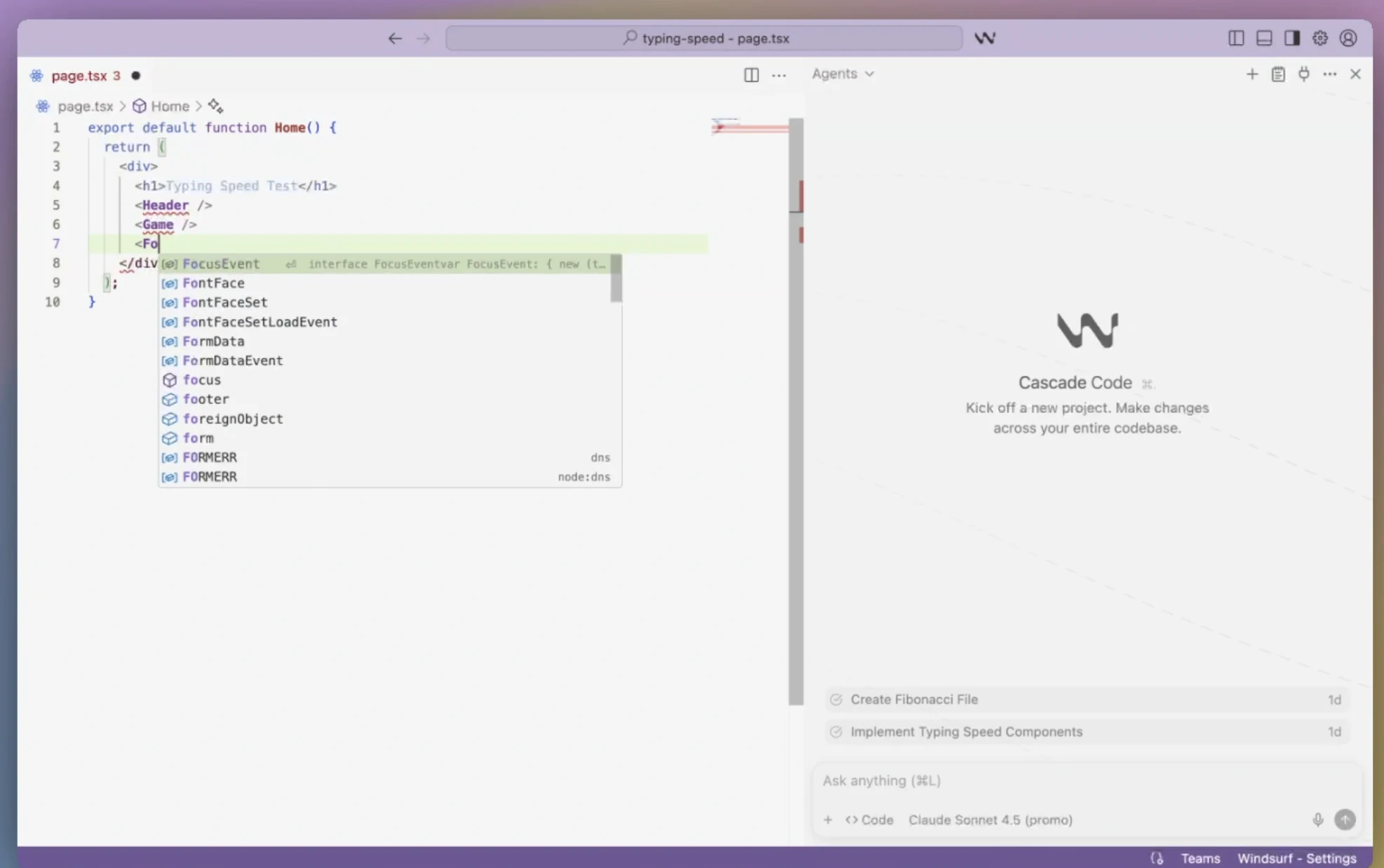Viewport: 1384px width, 868px height.
Task: Click the unsaved dot on page.tsx tab
Action: point(136,76)
